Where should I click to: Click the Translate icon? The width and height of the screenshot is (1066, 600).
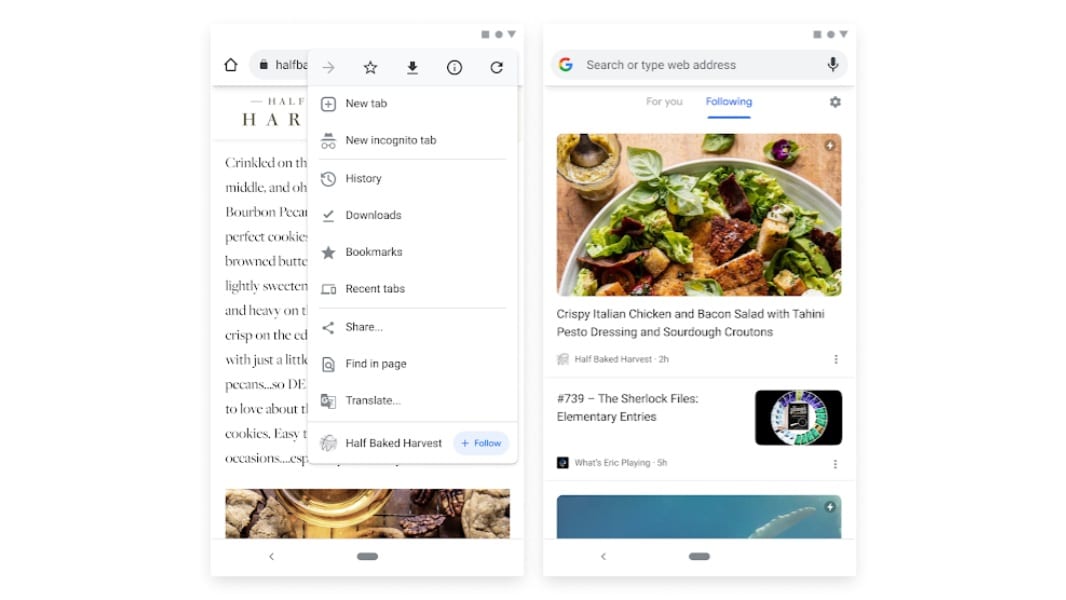pos(328,401)
